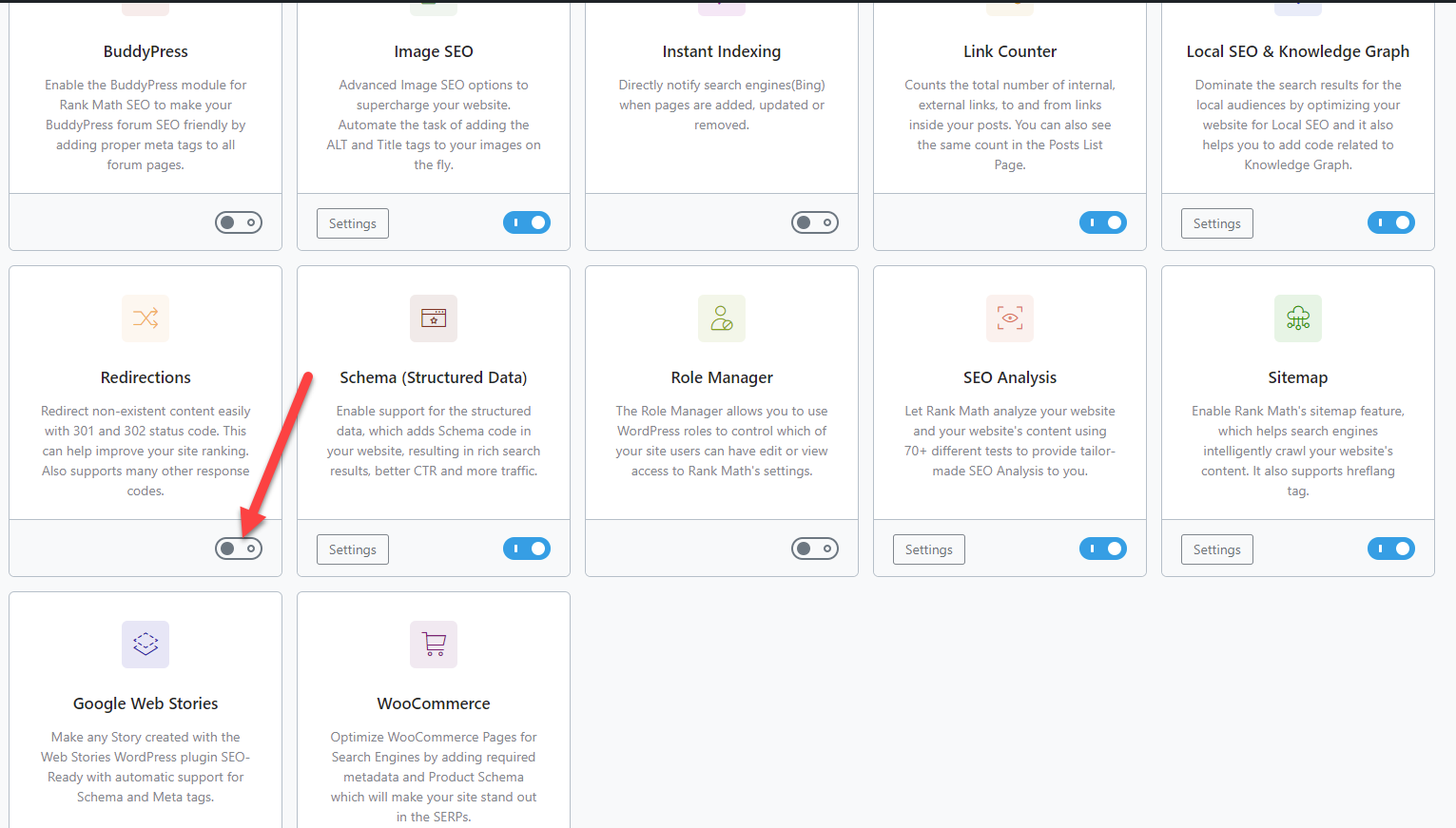Click the Role Manager user icon

722,318
